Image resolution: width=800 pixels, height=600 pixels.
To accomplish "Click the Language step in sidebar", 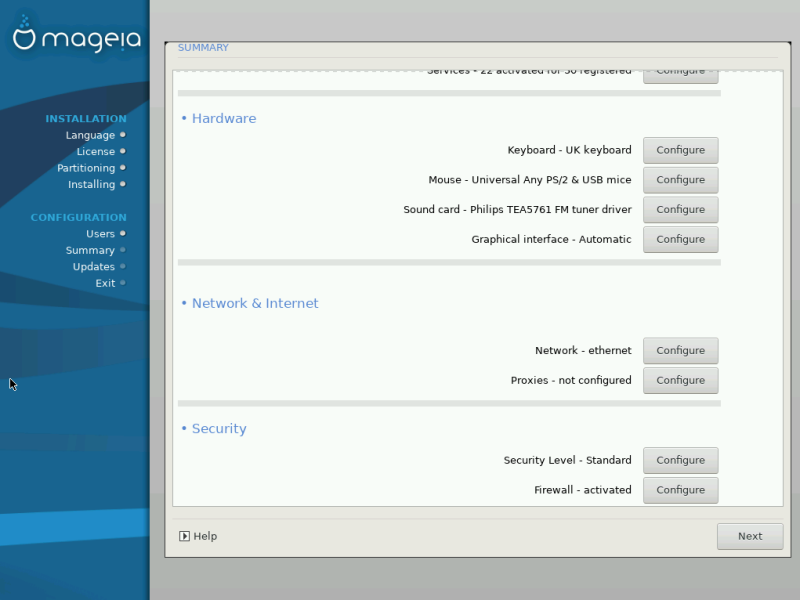I will coord(90,135).
